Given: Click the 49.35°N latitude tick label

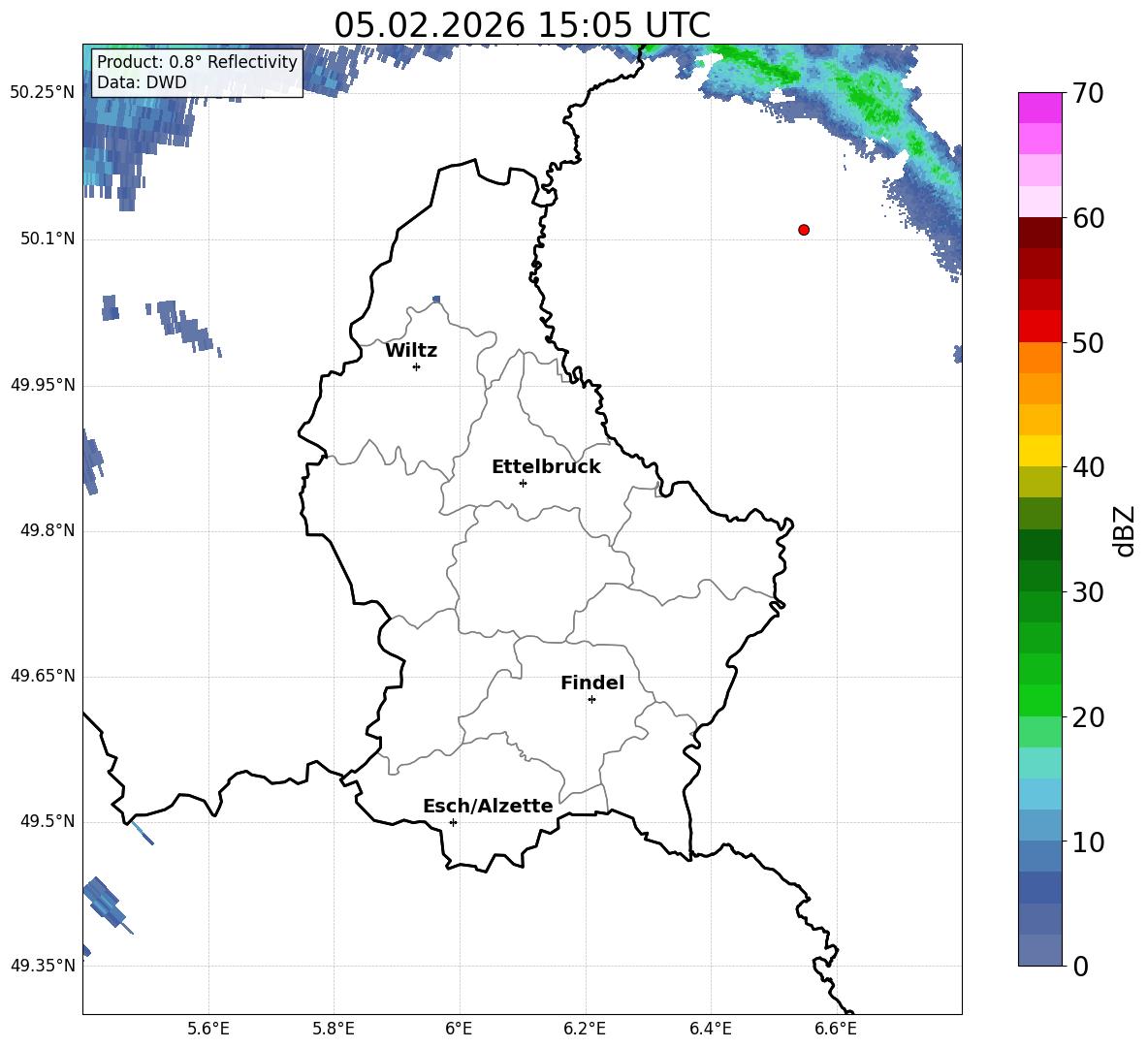Looking at the screenshot, I should click(x=43, y=966).
